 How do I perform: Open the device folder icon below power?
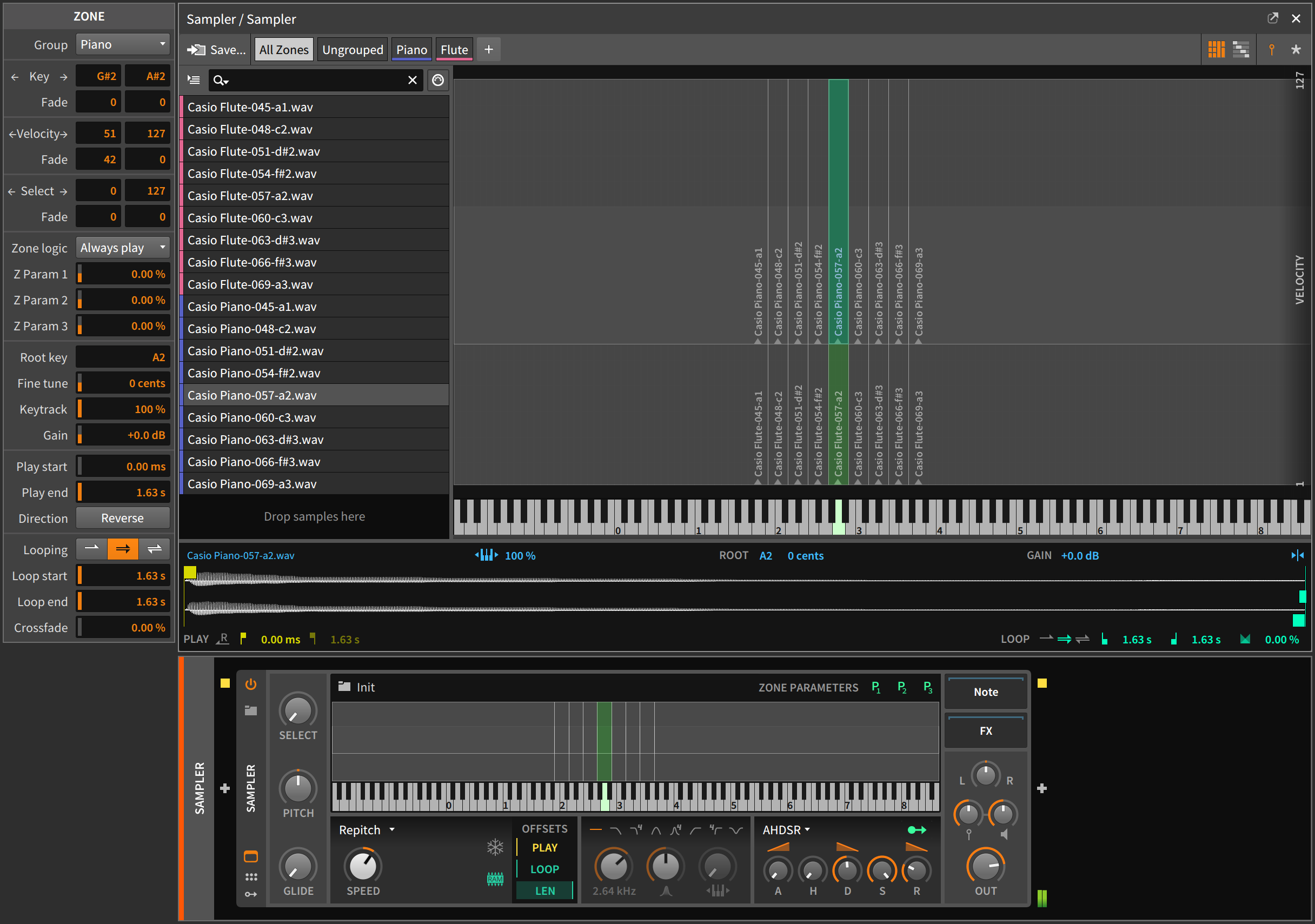(x=251, y=711)
